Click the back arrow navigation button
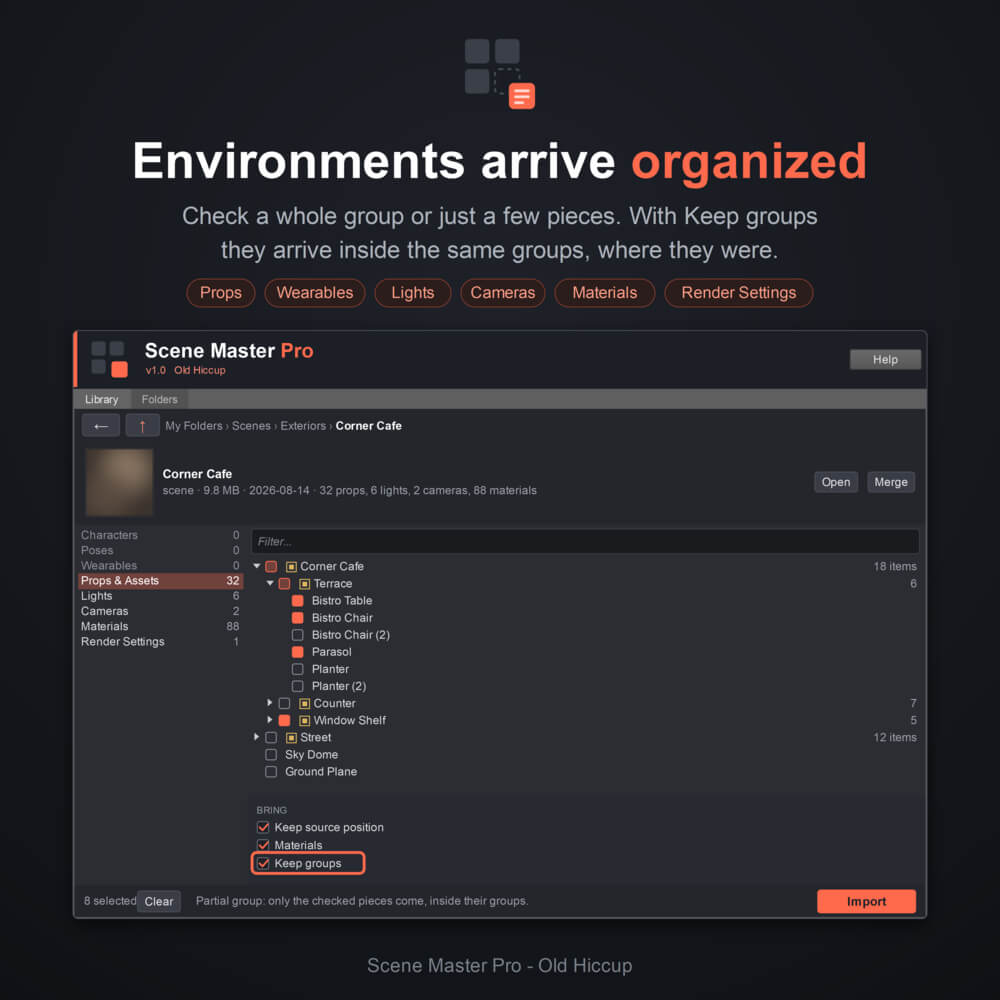The width and height of the screenshot is (1000, 1000). tap(101, 425)
